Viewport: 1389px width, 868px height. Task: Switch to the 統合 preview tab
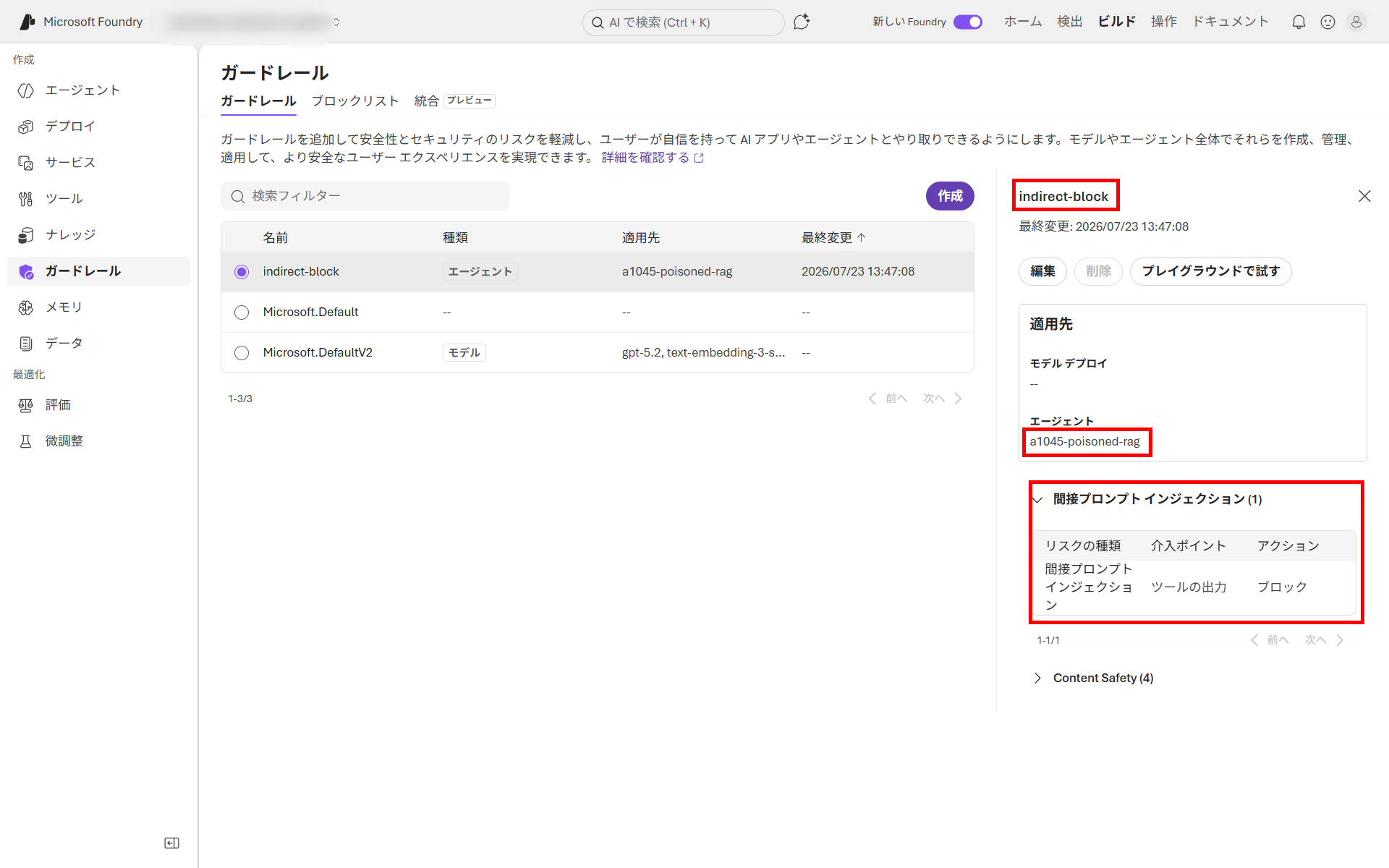click(x=454, y=101)
